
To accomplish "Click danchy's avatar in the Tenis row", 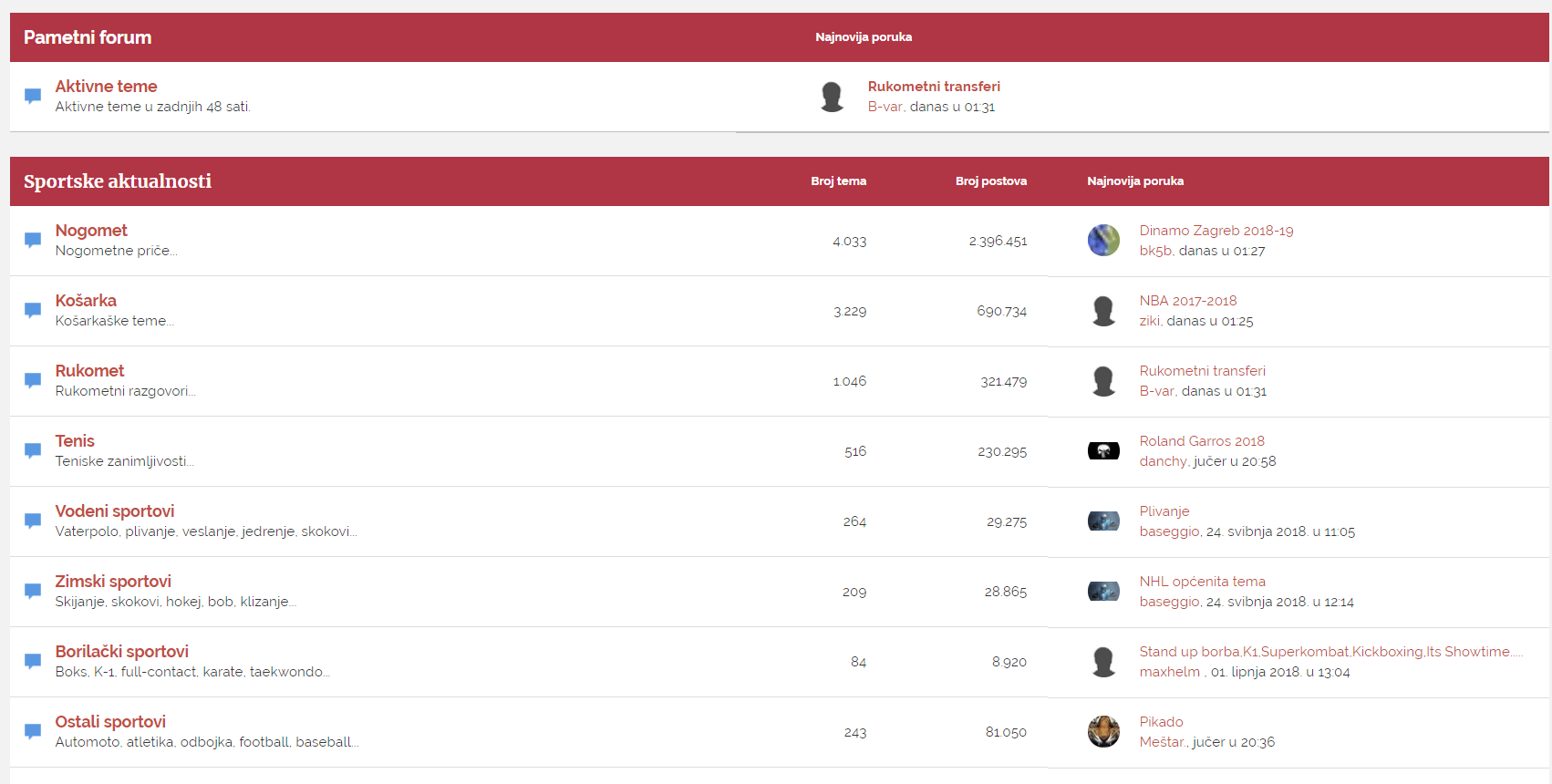I will tap(1103, 450).
